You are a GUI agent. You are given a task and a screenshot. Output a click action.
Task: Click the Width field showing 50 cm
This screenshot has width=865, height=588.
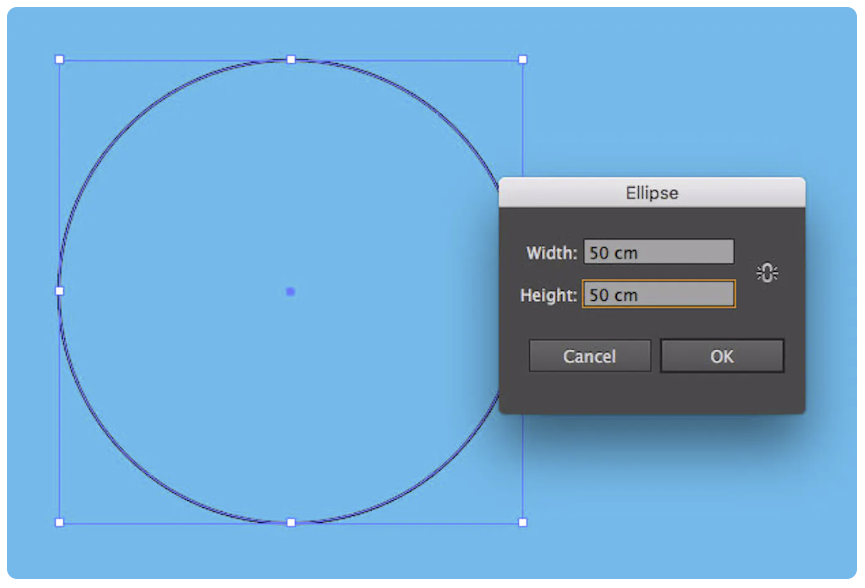(x=659, y=252)
